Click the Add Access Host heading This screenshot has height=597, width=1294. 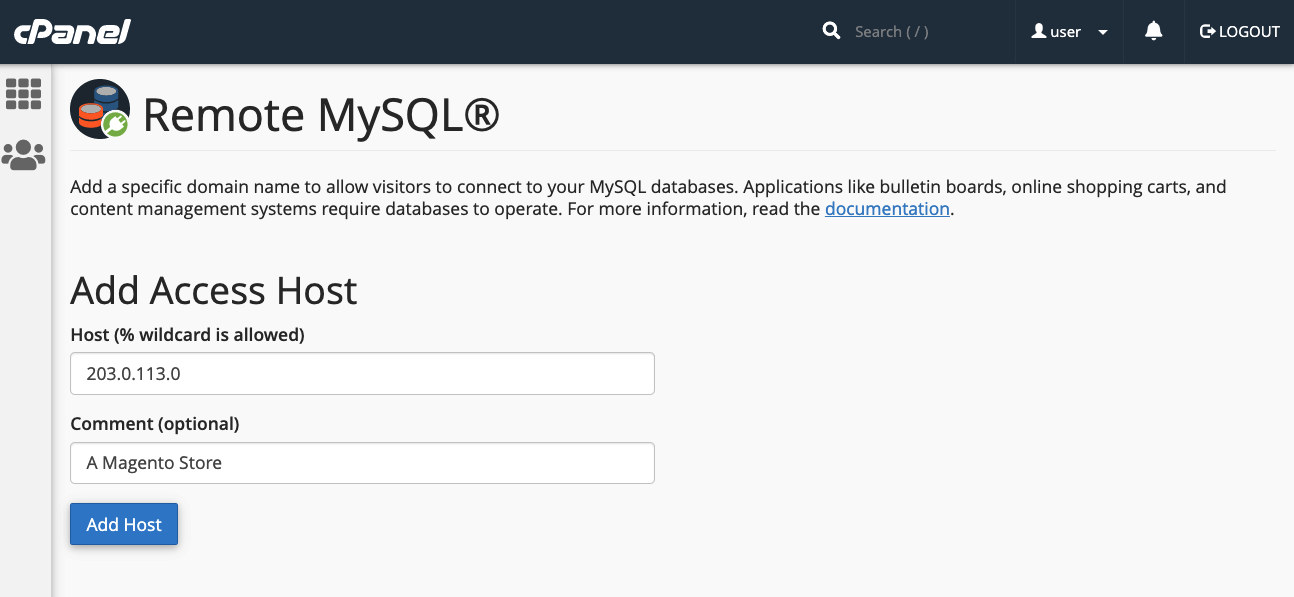(213, 291)
